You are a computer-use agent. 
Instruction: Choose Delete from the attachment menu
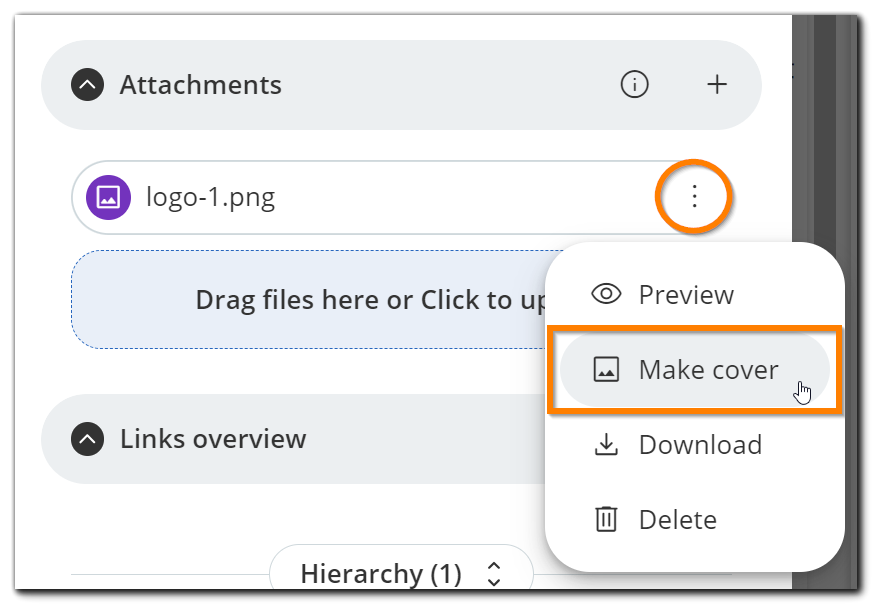point(677,520)
